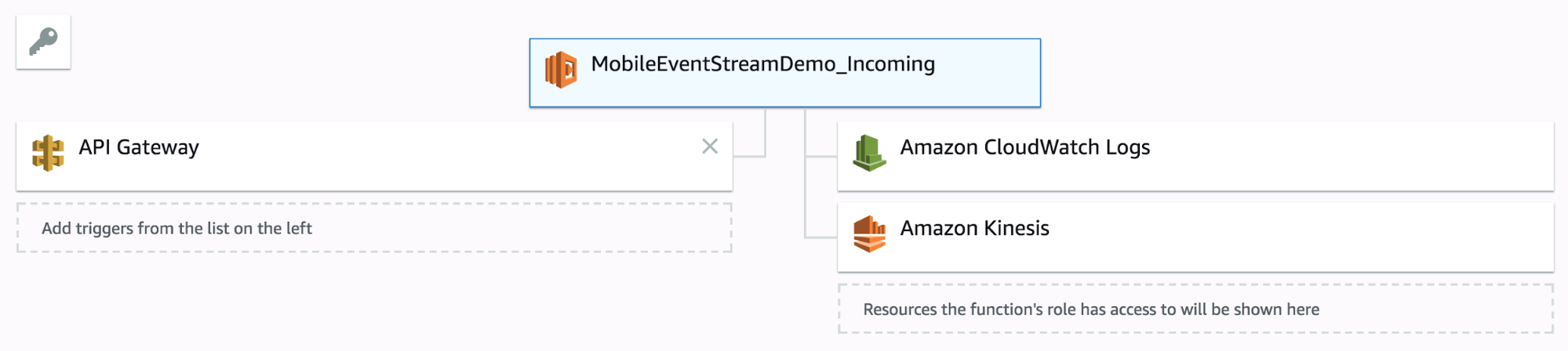Open the Amazon Kinesis resource label
1568x351 pixels.
[974, 228]
